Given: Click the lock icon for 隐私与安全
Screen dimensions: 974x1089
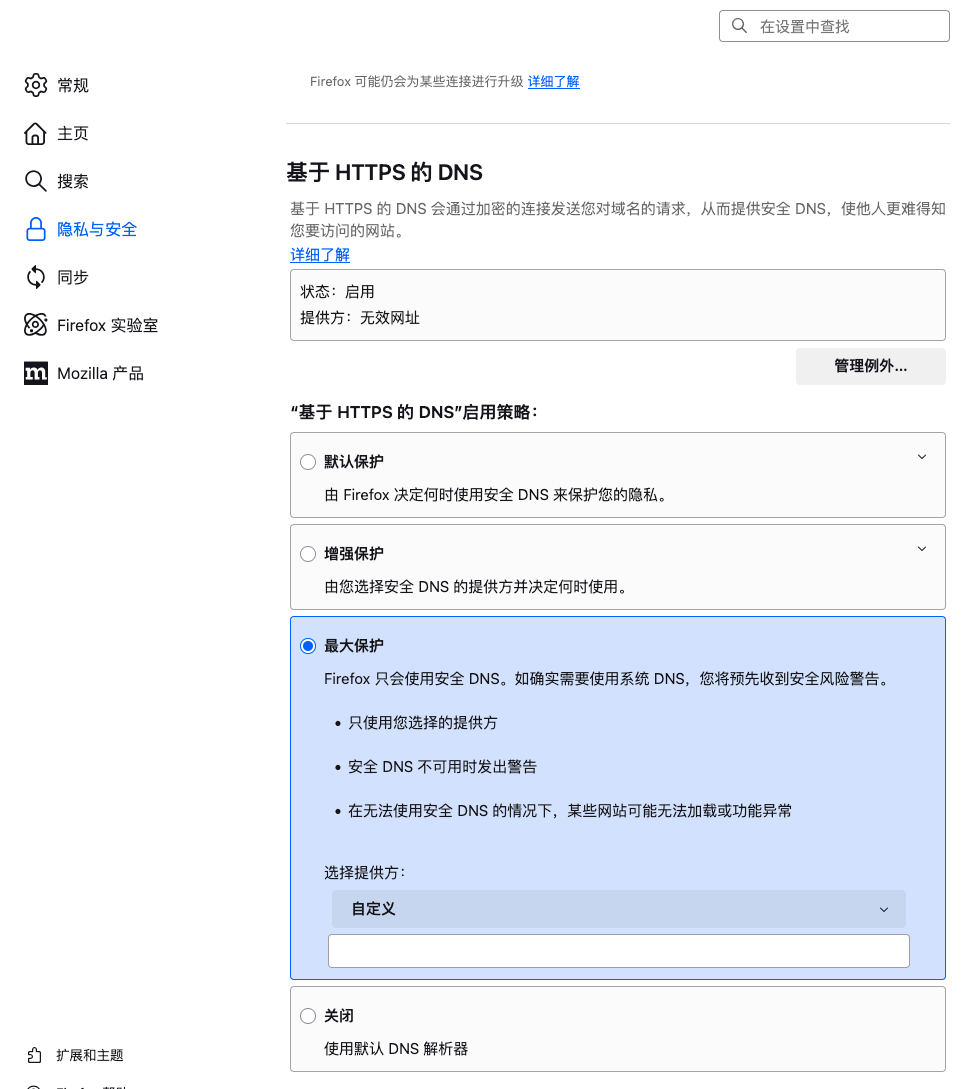Looking at the screenshot, I should point(35,229).
